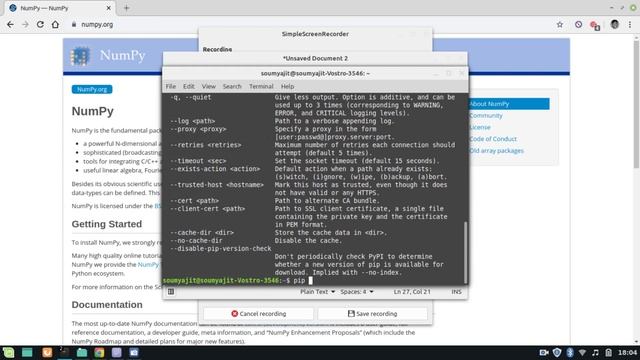
Task: Reload the numpy.org page
Action: [40, 24]
